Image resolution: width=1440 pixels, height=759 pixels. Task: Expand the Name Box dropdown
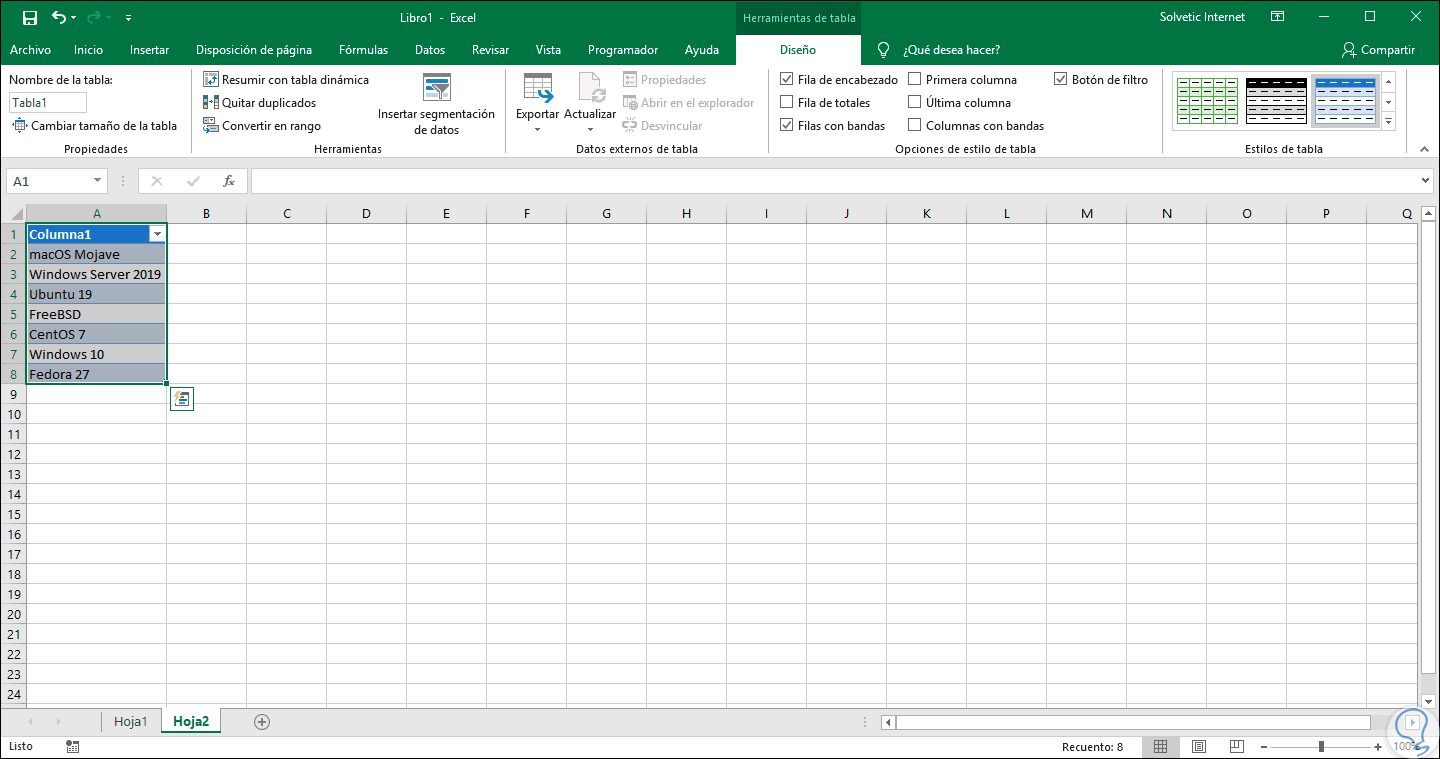(97, 181)
